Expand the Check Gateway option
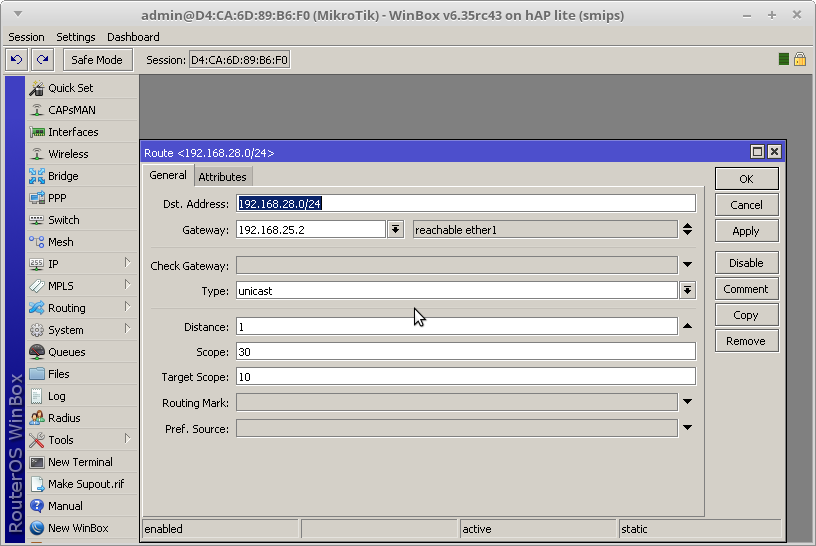 point(687,264)
